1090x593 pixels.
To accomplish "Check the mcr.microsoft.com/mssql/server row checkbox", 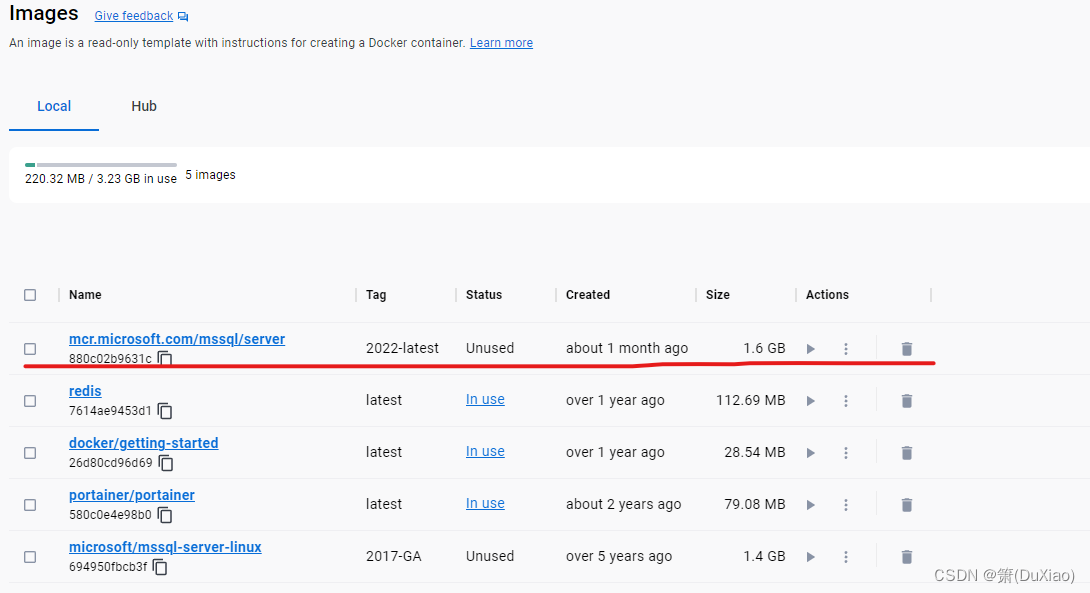I will [30, 349].
